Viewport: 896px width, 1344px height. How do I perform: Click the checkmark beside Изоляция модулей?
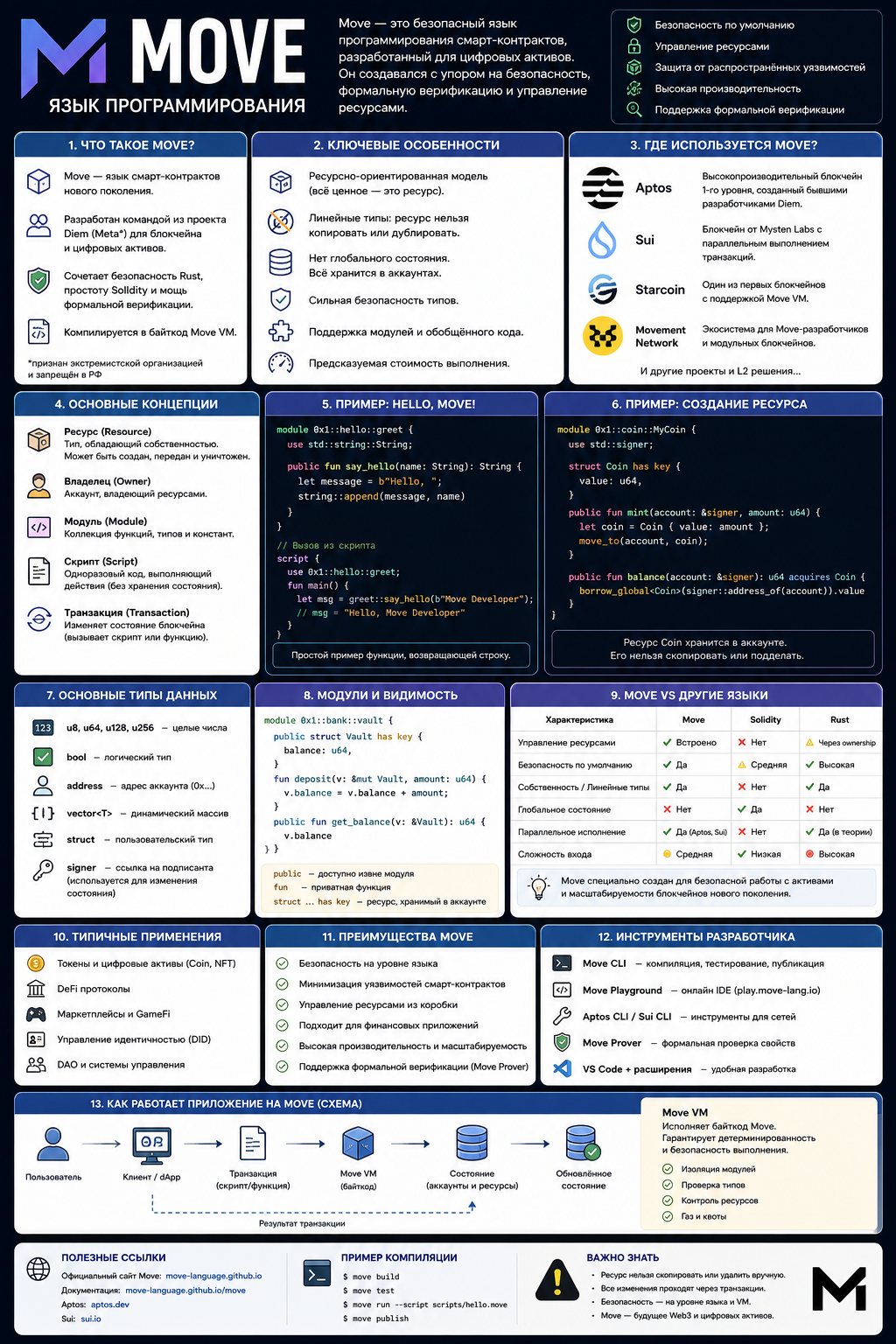(668, 1169)
